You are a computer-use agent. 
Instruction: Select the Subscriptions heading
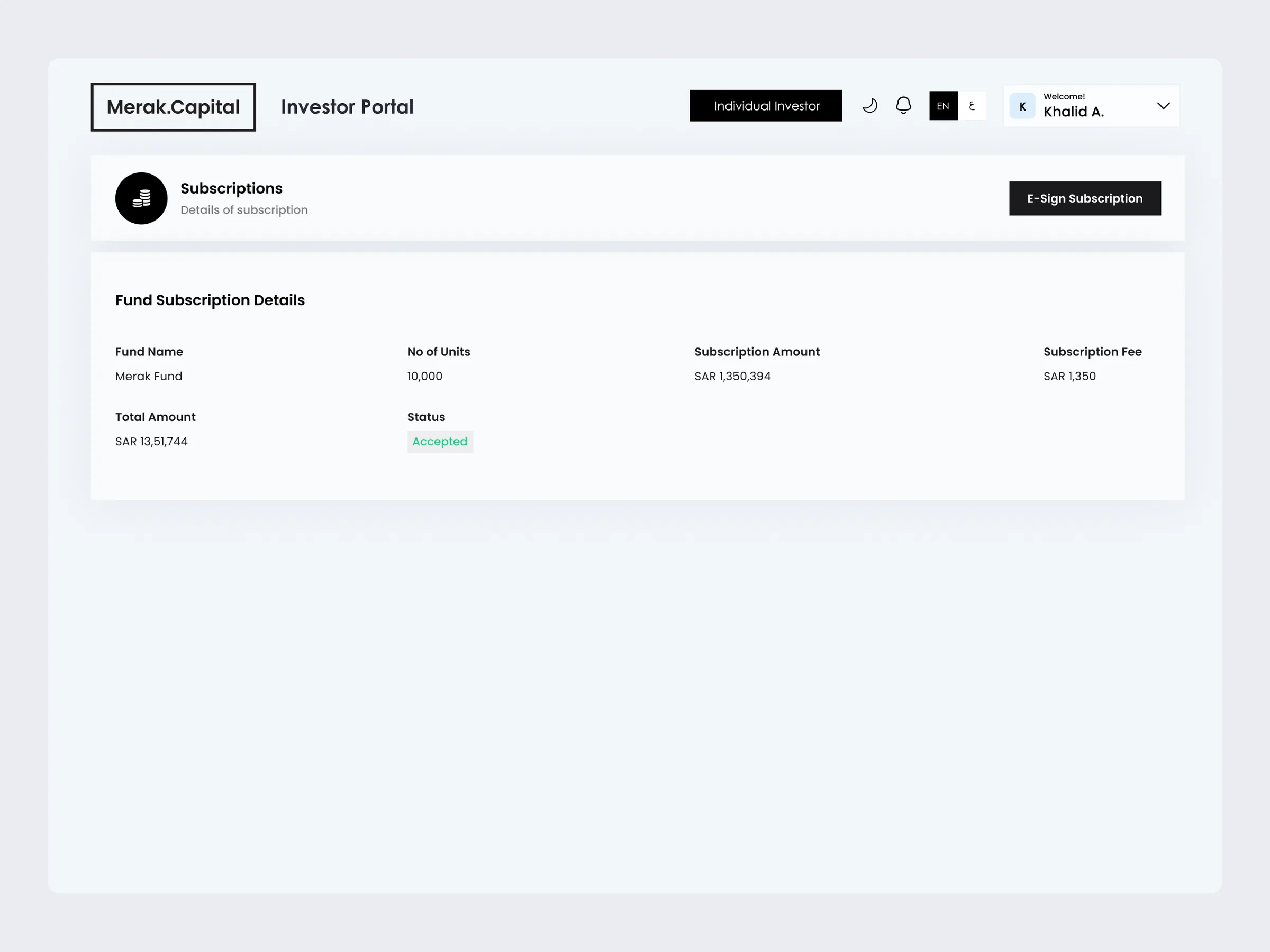[x=231, y=188]
